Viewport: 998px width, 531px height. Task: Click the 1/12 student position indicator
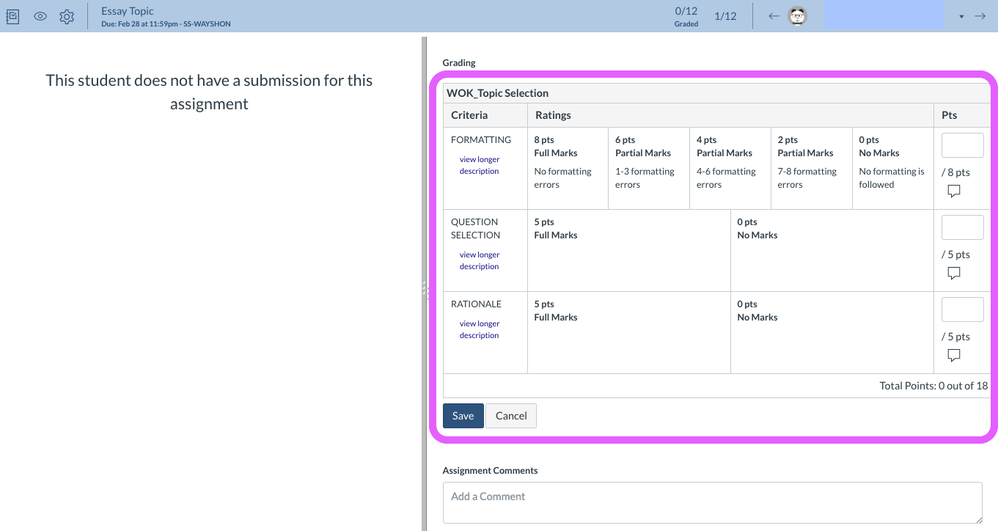pos(725,16)
